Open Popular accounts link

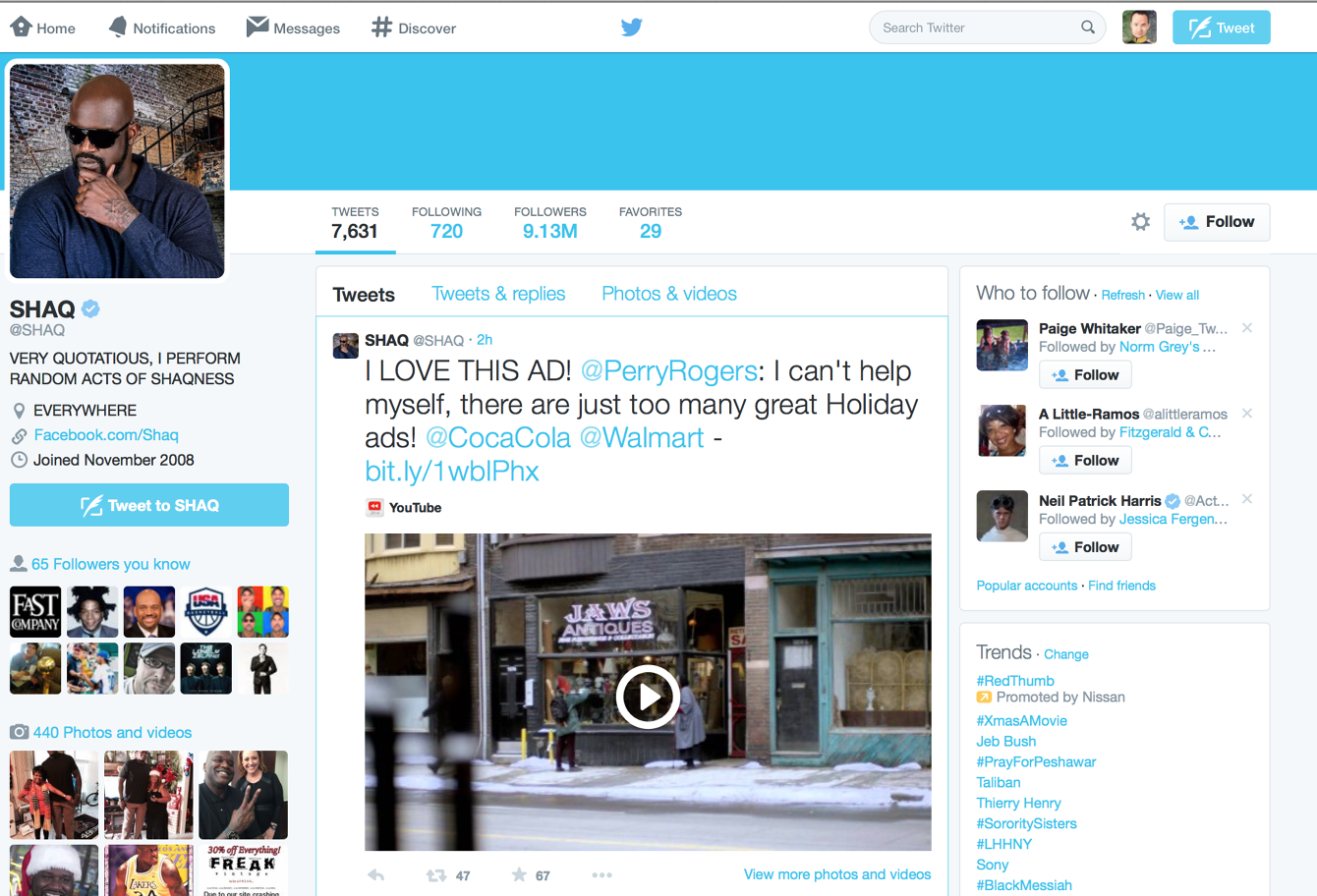(x=1027, y=586)
